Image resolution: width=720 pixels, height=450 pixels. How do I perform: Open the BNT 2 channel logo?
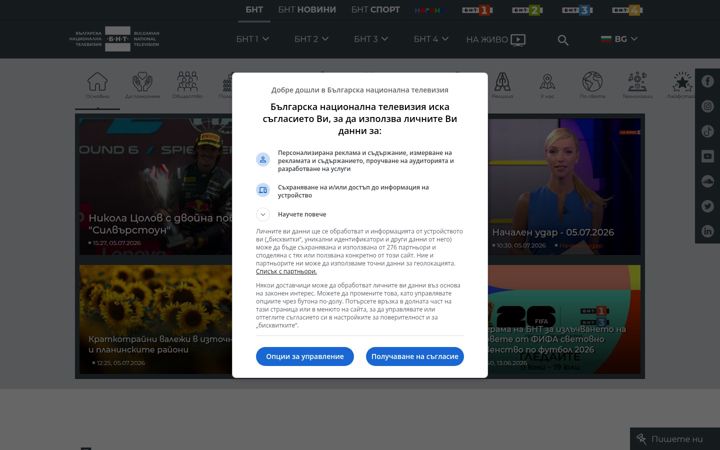tap(528, 10)
